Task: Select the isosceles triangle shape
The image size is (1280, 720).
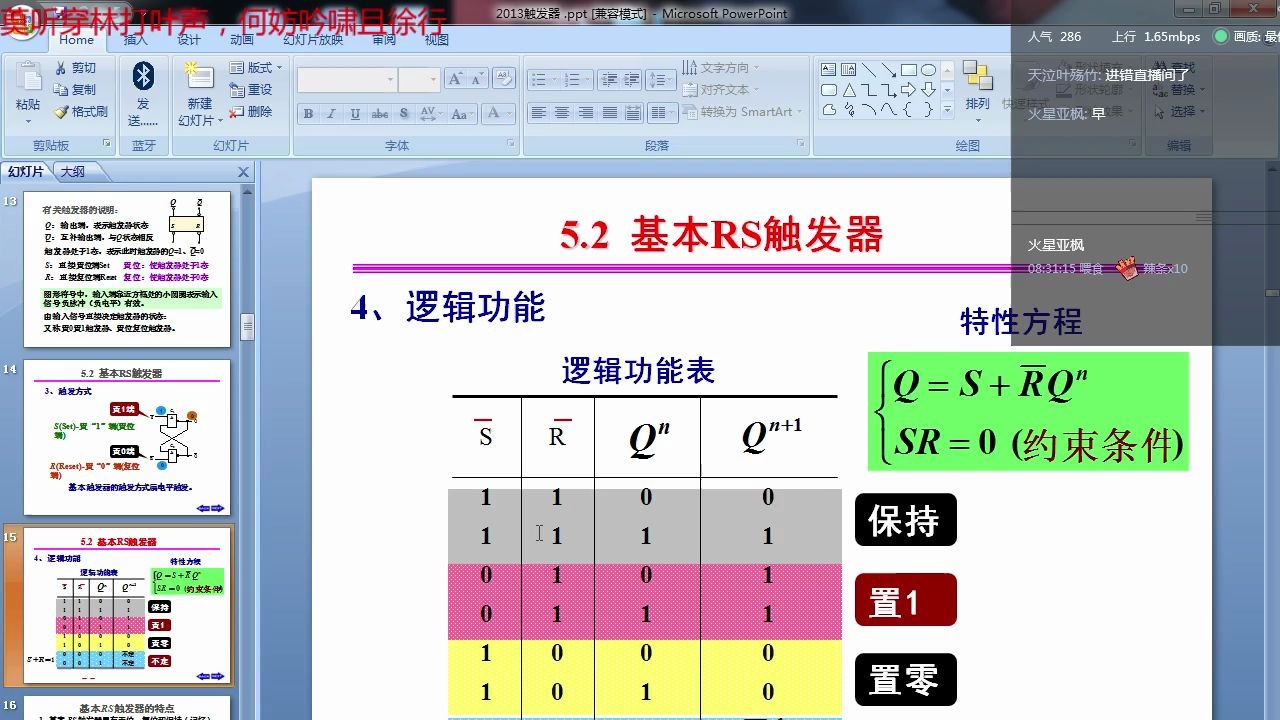Action: point(849,90)
